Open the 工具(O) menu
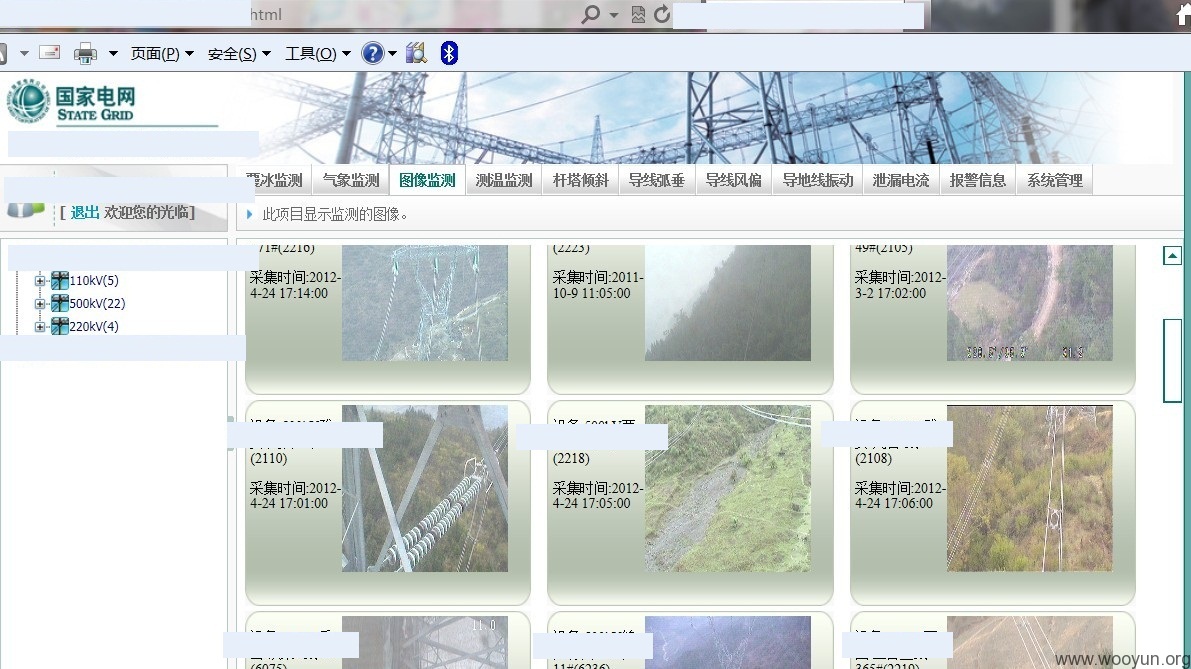This screenshot has height=669, width=1191. (x=317, y=53)
